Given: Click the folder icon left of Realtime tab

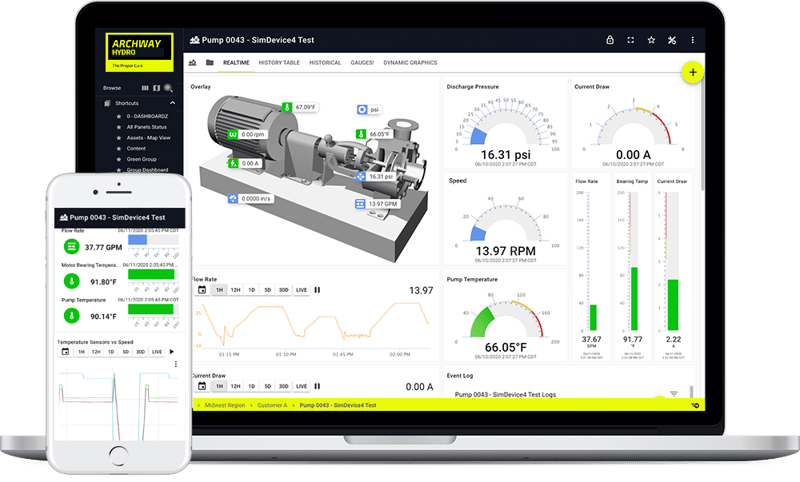Looking at the screenshot, I should tap(210, 63).
